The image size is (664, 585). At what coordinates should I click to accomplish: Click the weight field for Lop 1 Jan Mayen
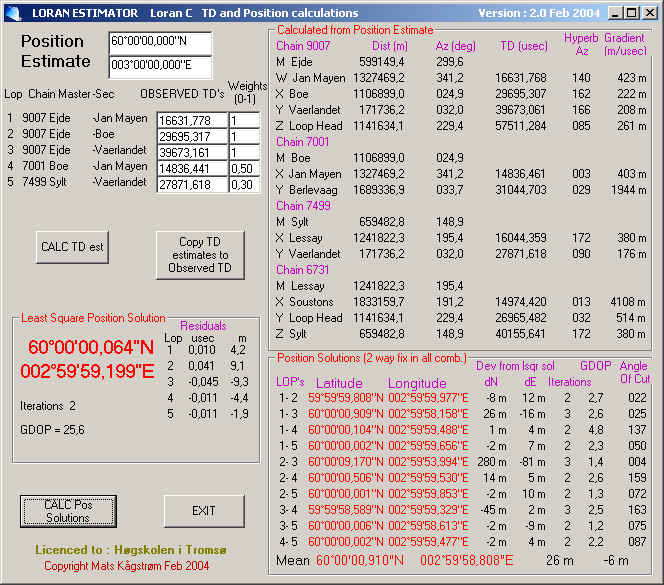pos(244,120)
